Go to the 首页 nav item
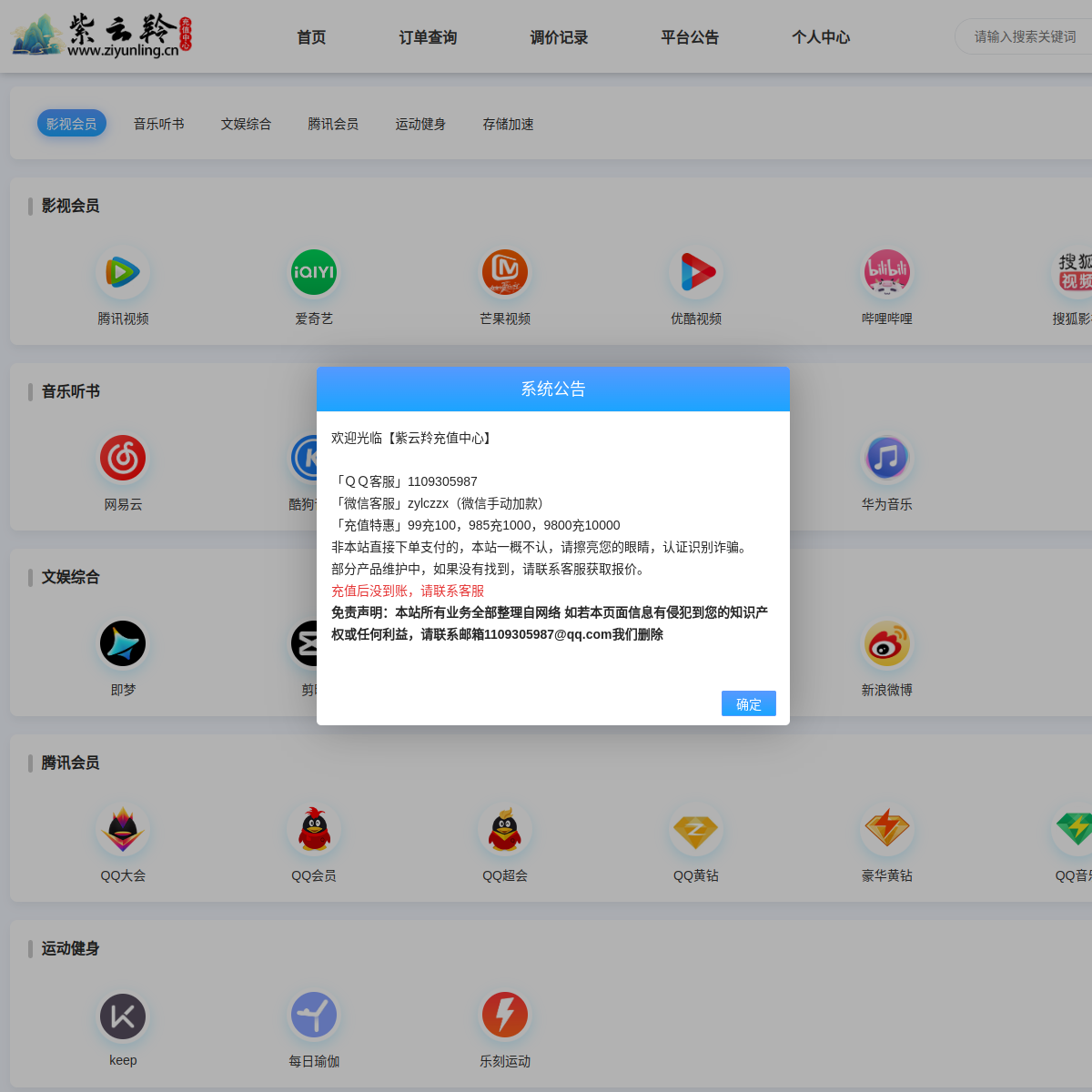This screenshot has width=1092, height=1092. (x=311, y=37)
